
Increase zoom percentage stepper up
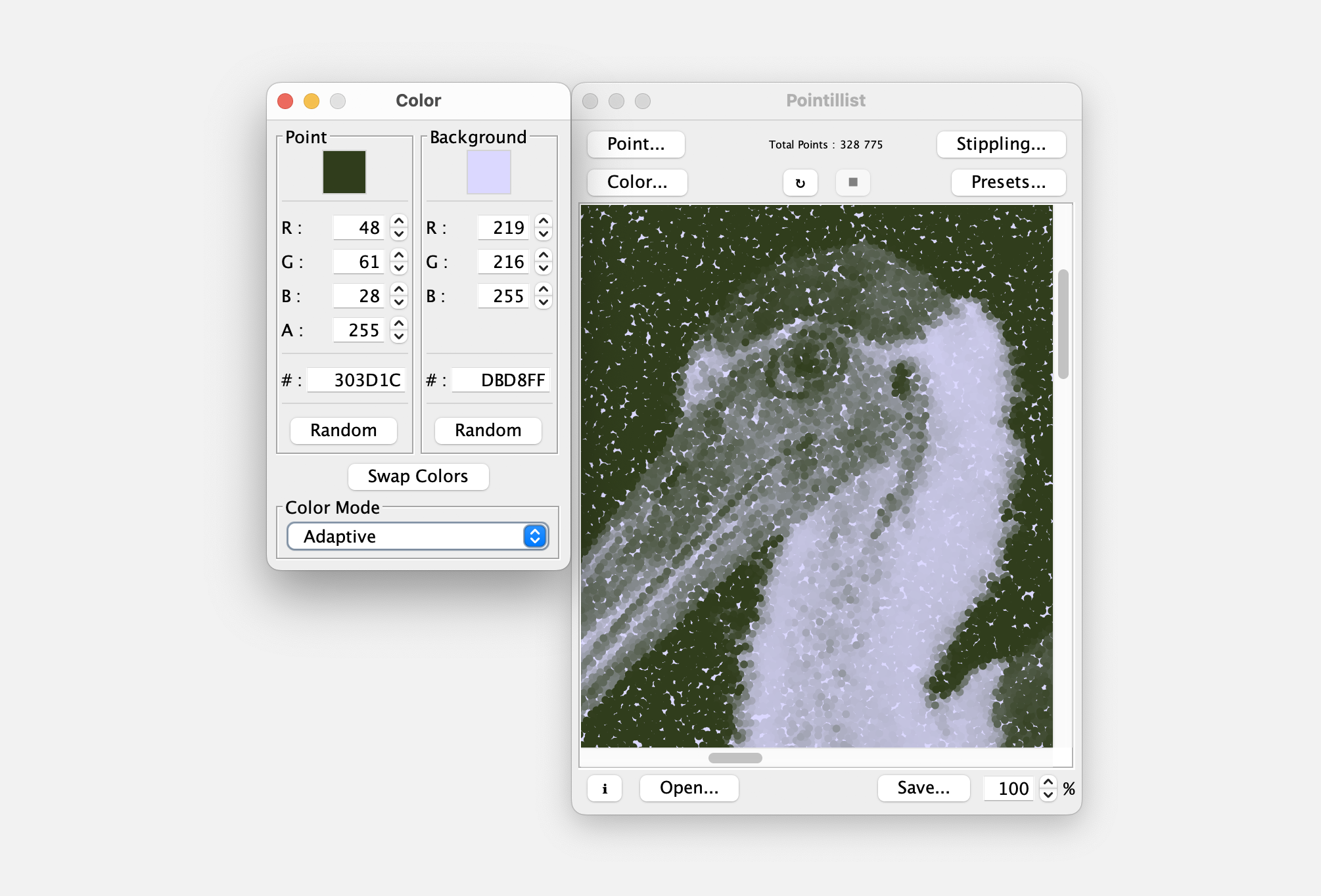(1048, 782)
